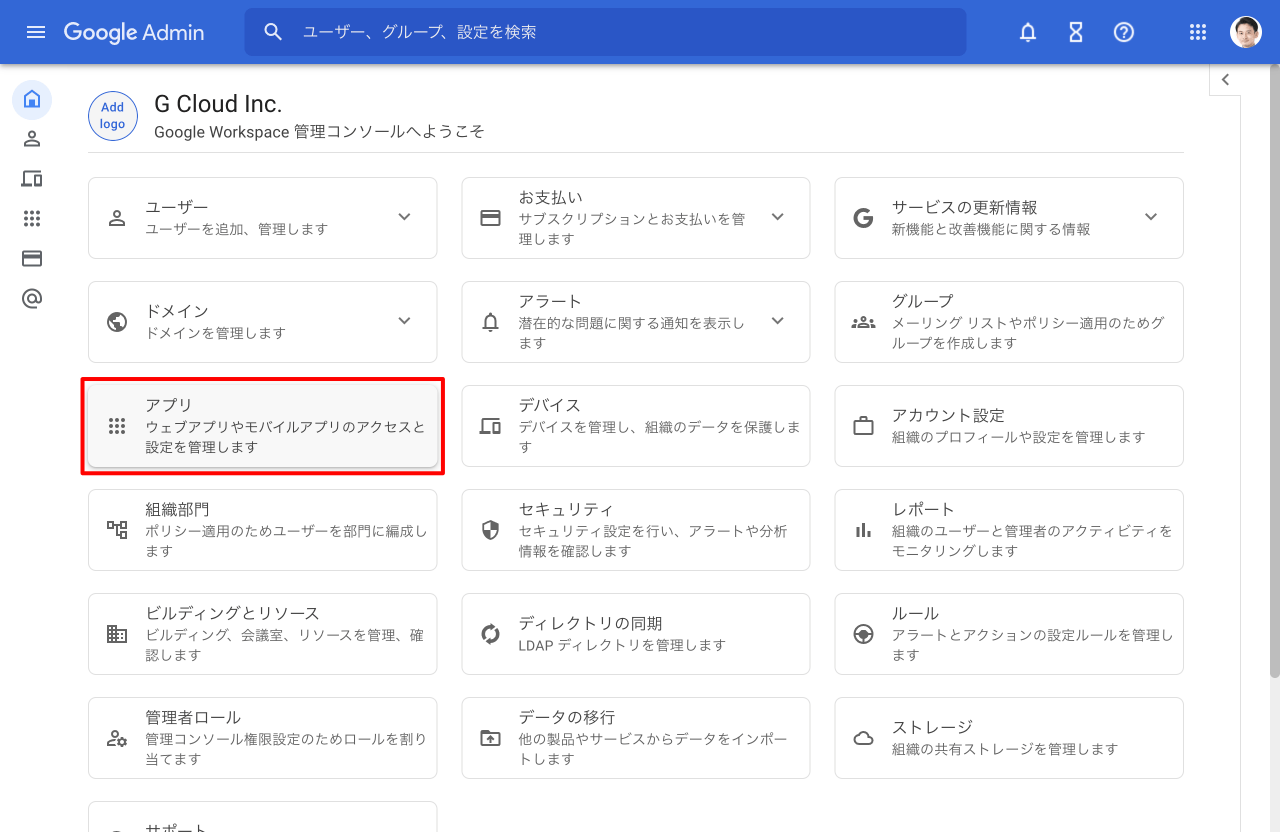Open the 管理者ロール card title
Image resolution: width=1280 pixels, height=832 pixels.
pos(193,717)
